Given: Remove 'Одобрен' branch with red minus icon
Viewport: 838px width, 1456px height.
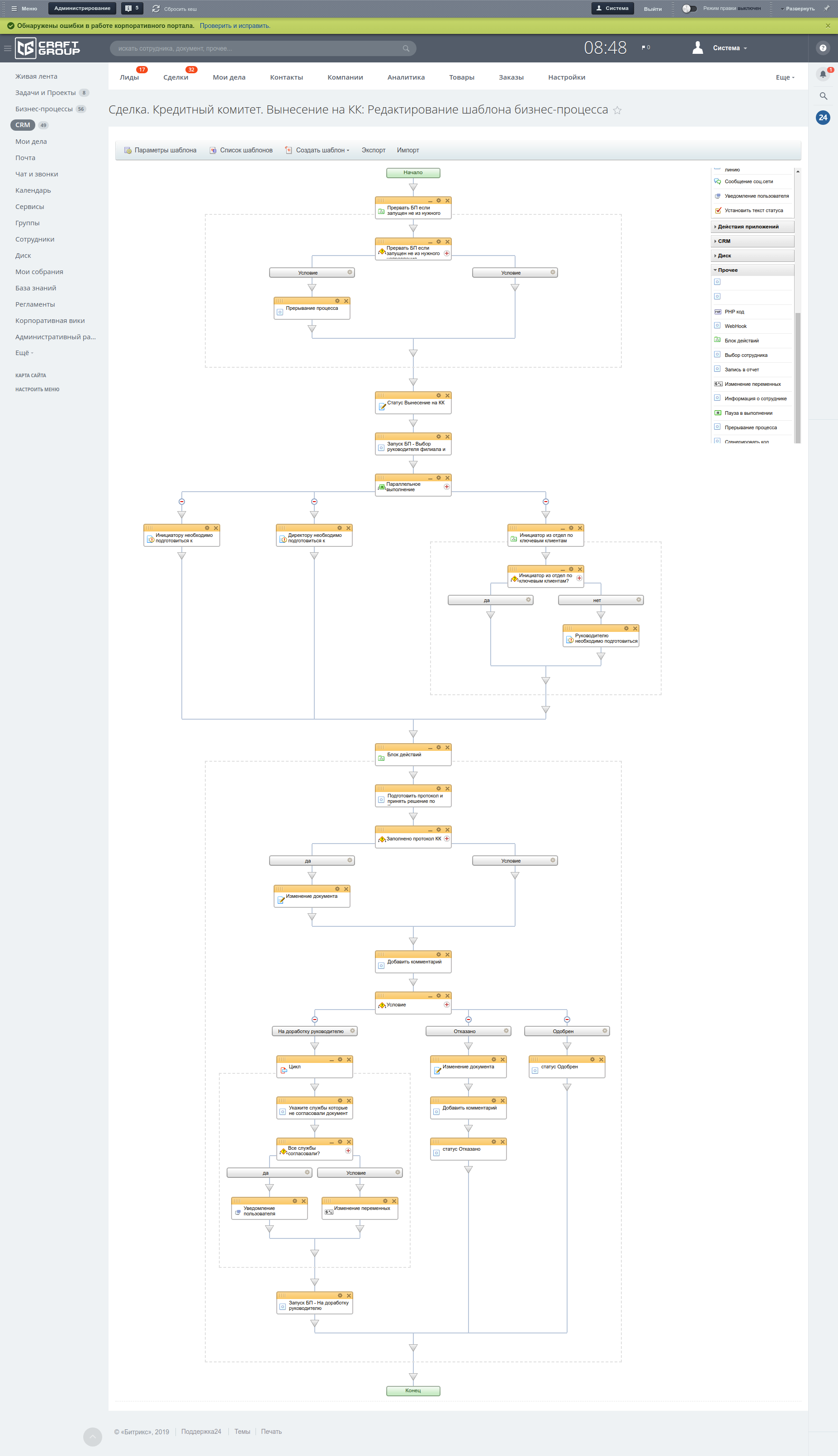Looking at the screenshot, I should [x=567, y=1019].
